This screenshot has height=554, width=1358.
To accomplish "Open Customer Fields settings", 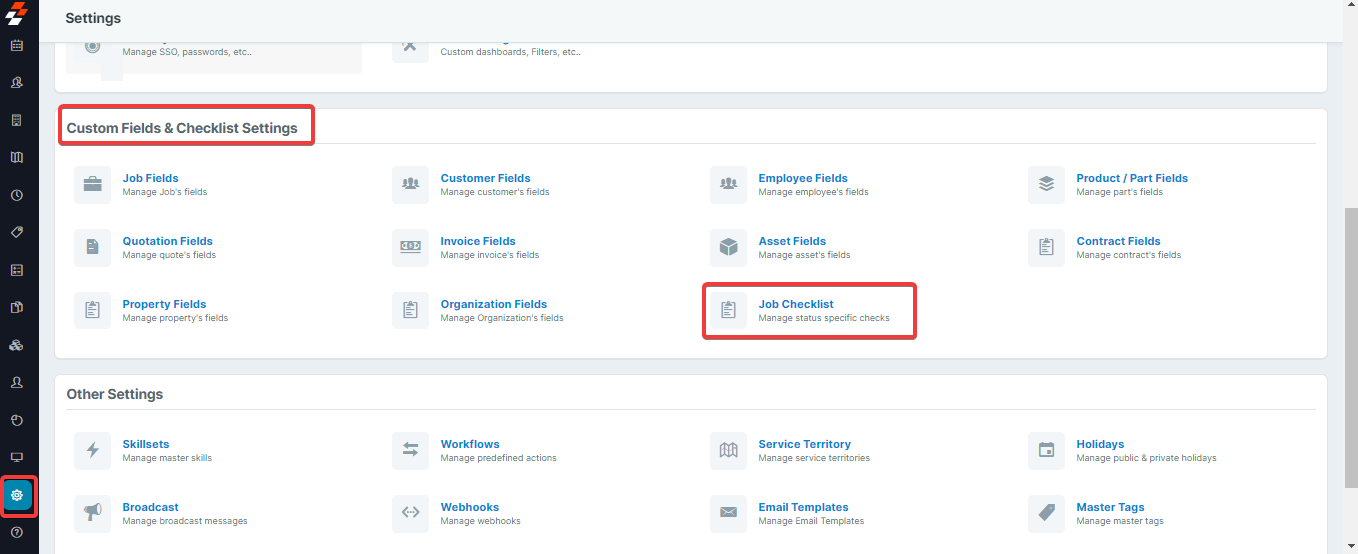I will tap(485, 178).
